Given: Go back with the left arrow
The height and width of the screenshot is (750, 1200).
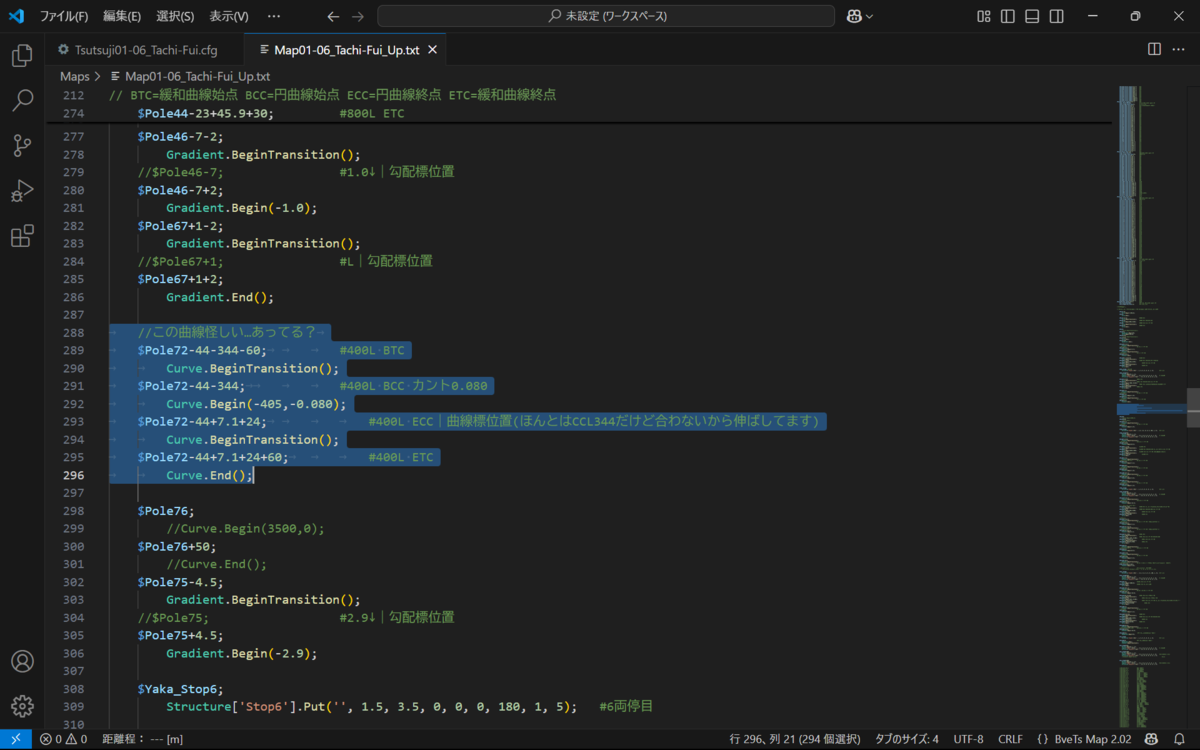Looking at the screenshot, I should coord(333,16).
